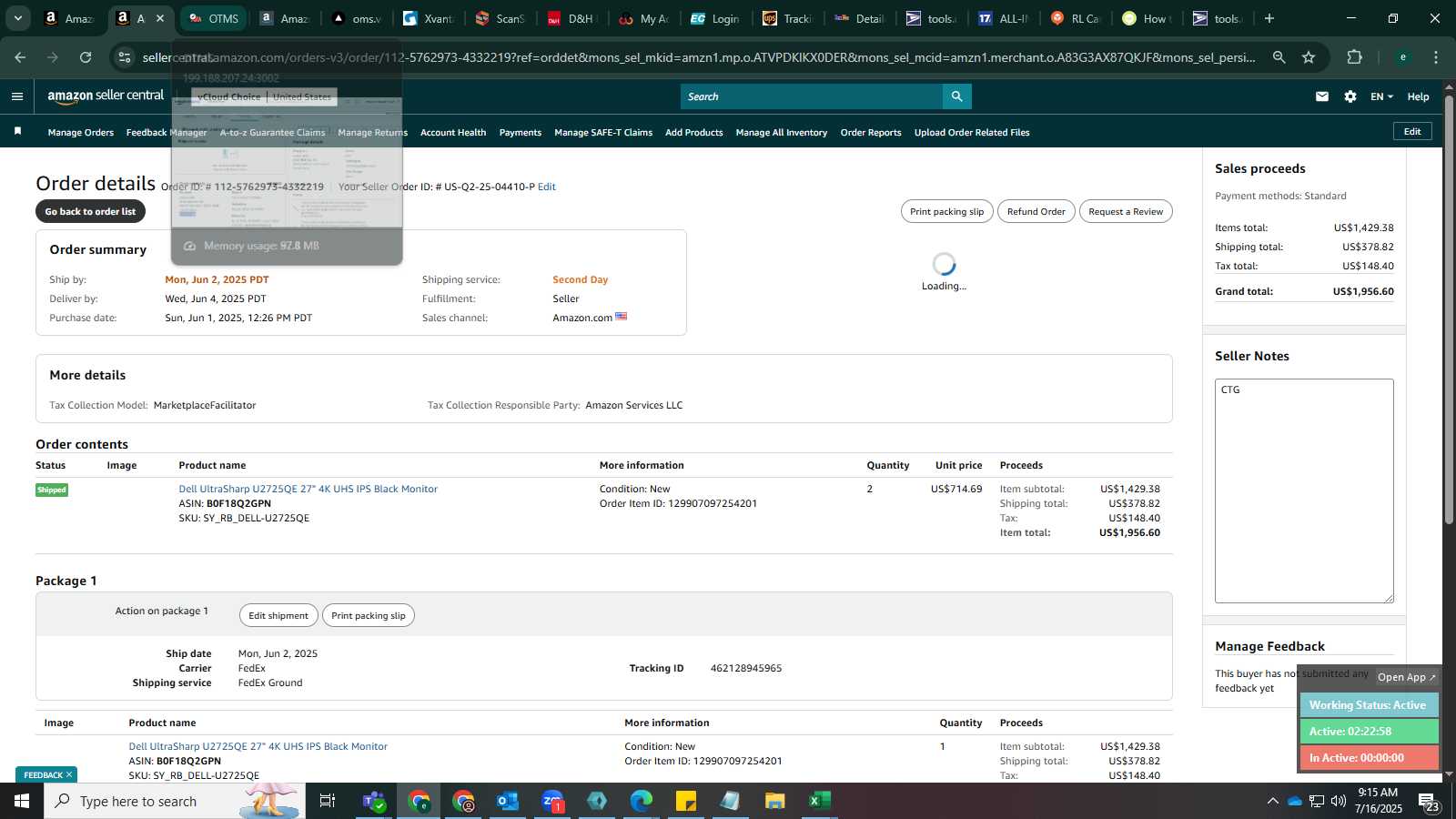Click the Request a Review button
This screenshot has height=819, width=1456.
(1126, 211)
